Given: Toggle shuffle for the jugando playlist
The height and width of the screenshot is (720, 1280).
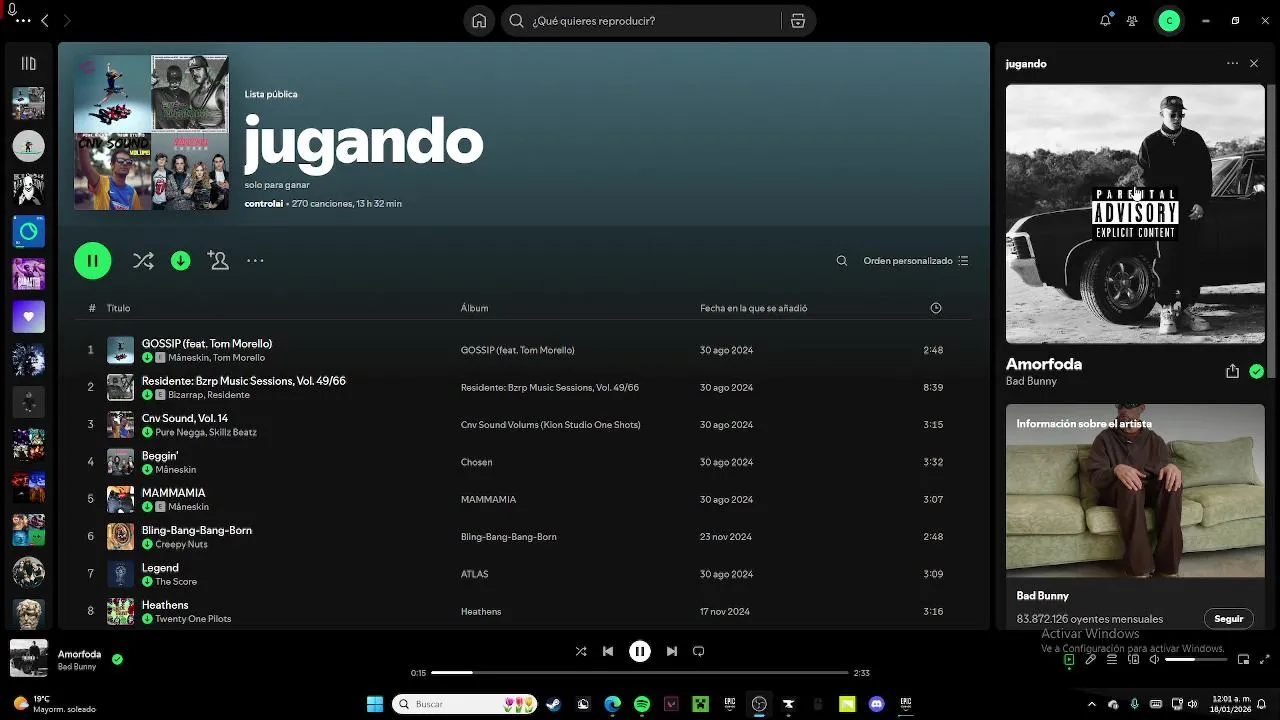Looking at the screenshot, I should (143, 261).
